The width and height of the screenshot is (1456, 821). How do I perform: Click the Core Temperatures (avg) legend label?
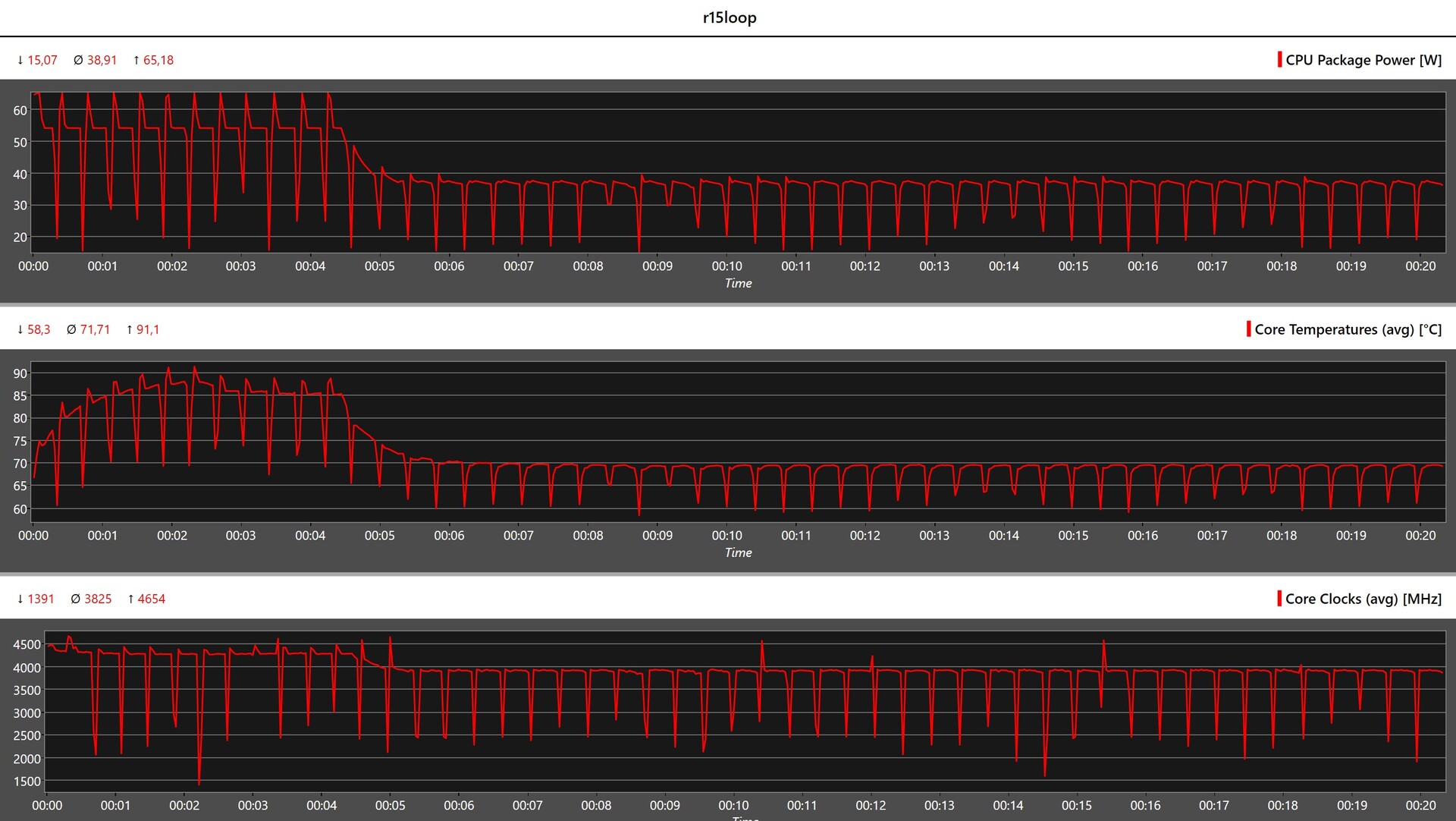[1348, 329]
